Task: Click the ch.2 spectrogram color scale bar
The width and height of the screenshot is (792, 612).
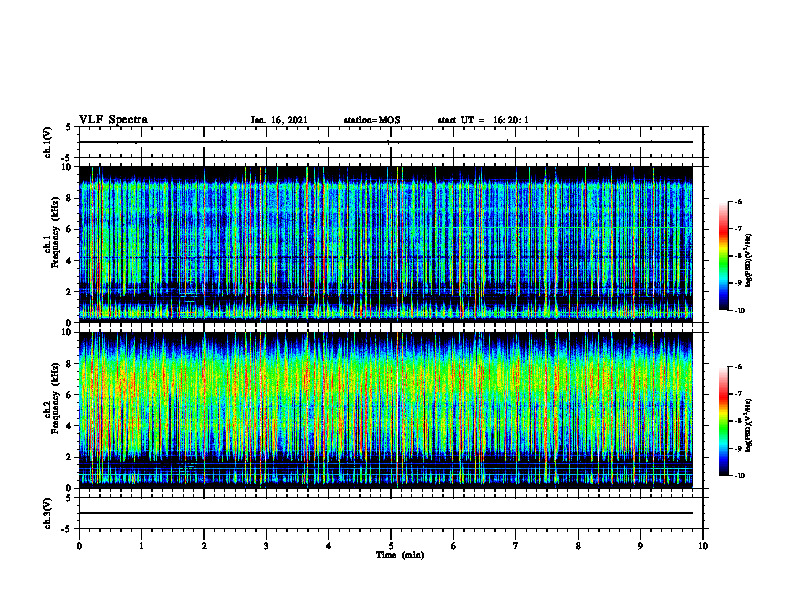Action: [723, 421]
